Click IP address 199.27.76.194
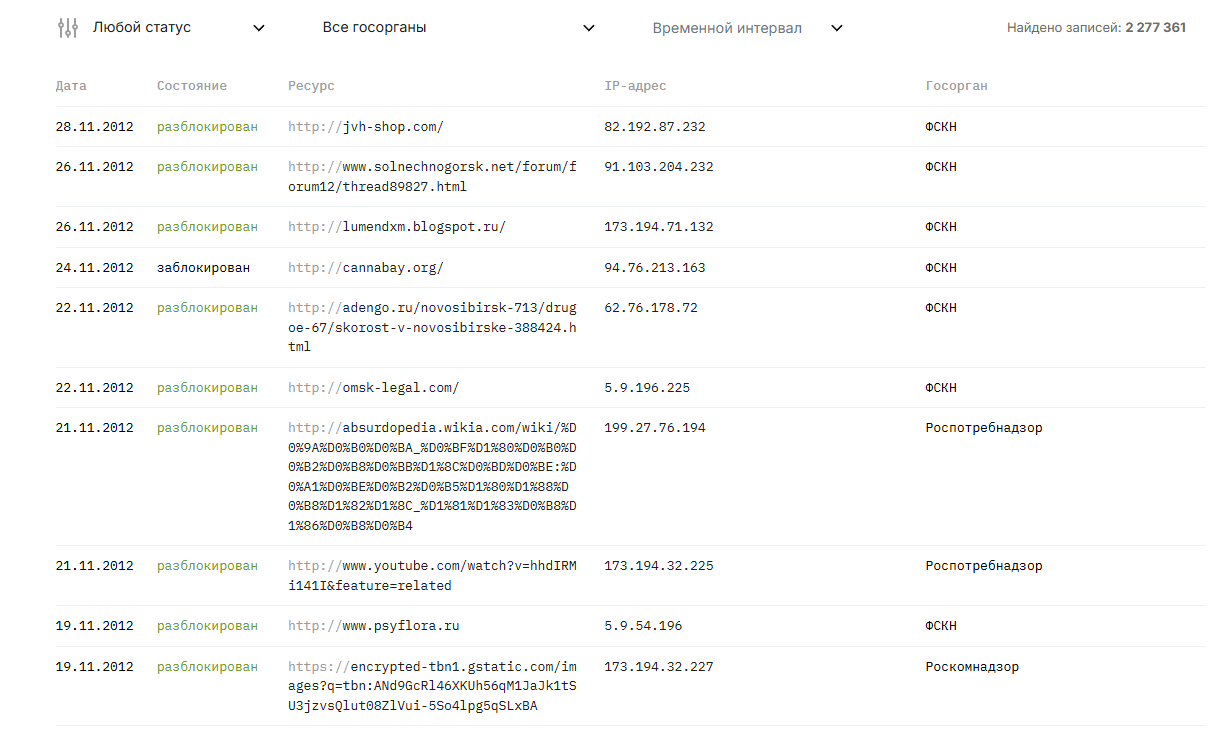 [655, 428]
